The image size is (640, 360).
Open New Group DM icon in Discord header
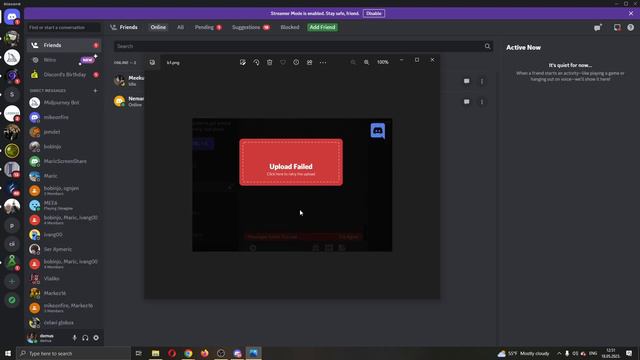tap(598, 27)
